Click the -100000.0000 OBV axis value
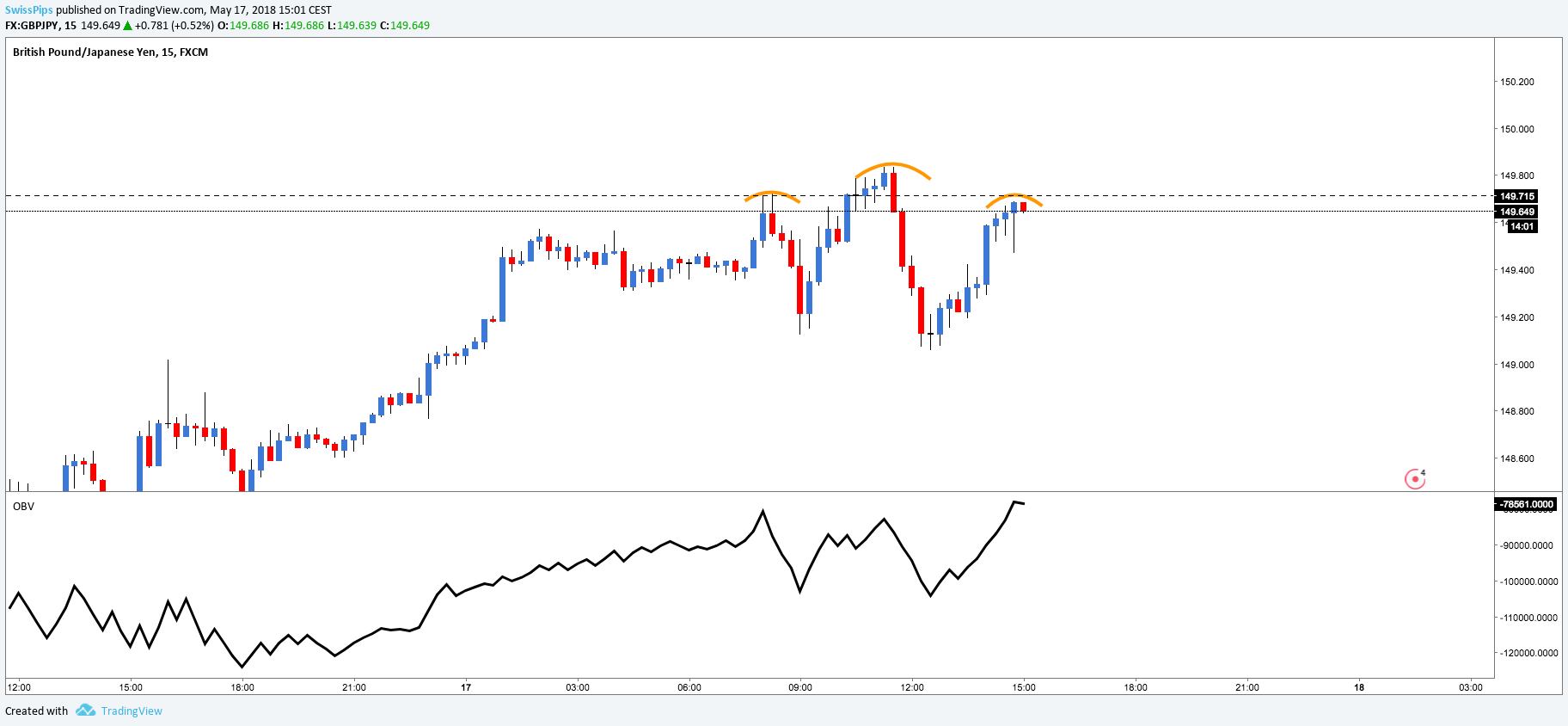The image size is (1568, 726). pos(1529,581)
